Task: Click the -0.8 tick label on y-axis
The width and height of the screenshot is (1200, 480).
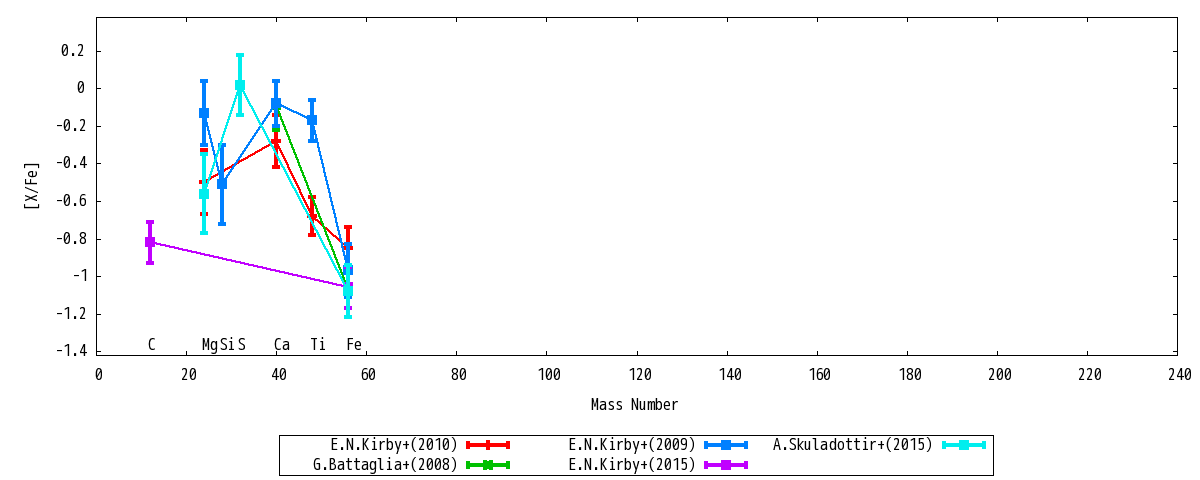Action: (x=71, y=239)
